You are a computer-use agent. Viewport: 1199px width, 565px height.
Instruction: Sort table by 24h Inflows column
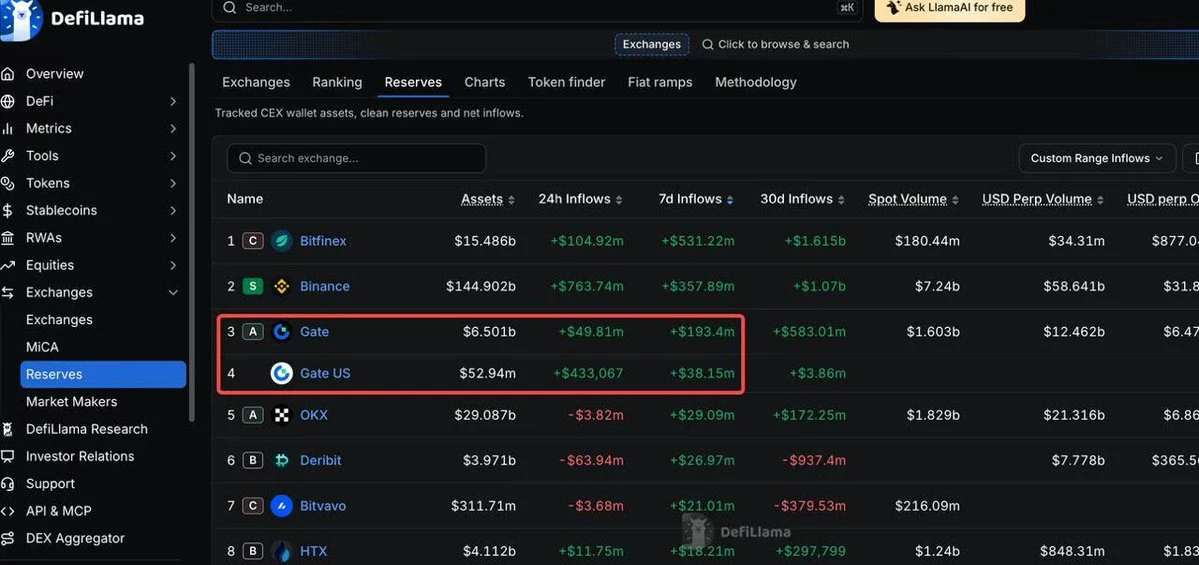[580, 199]
